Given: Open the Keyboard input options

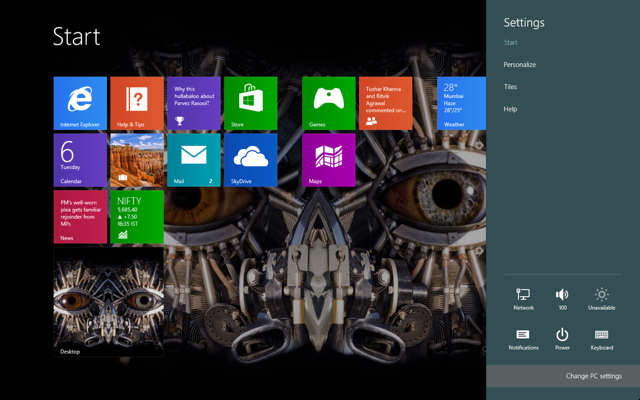Looking at the screenshot, I should click(x=601, y=338).
